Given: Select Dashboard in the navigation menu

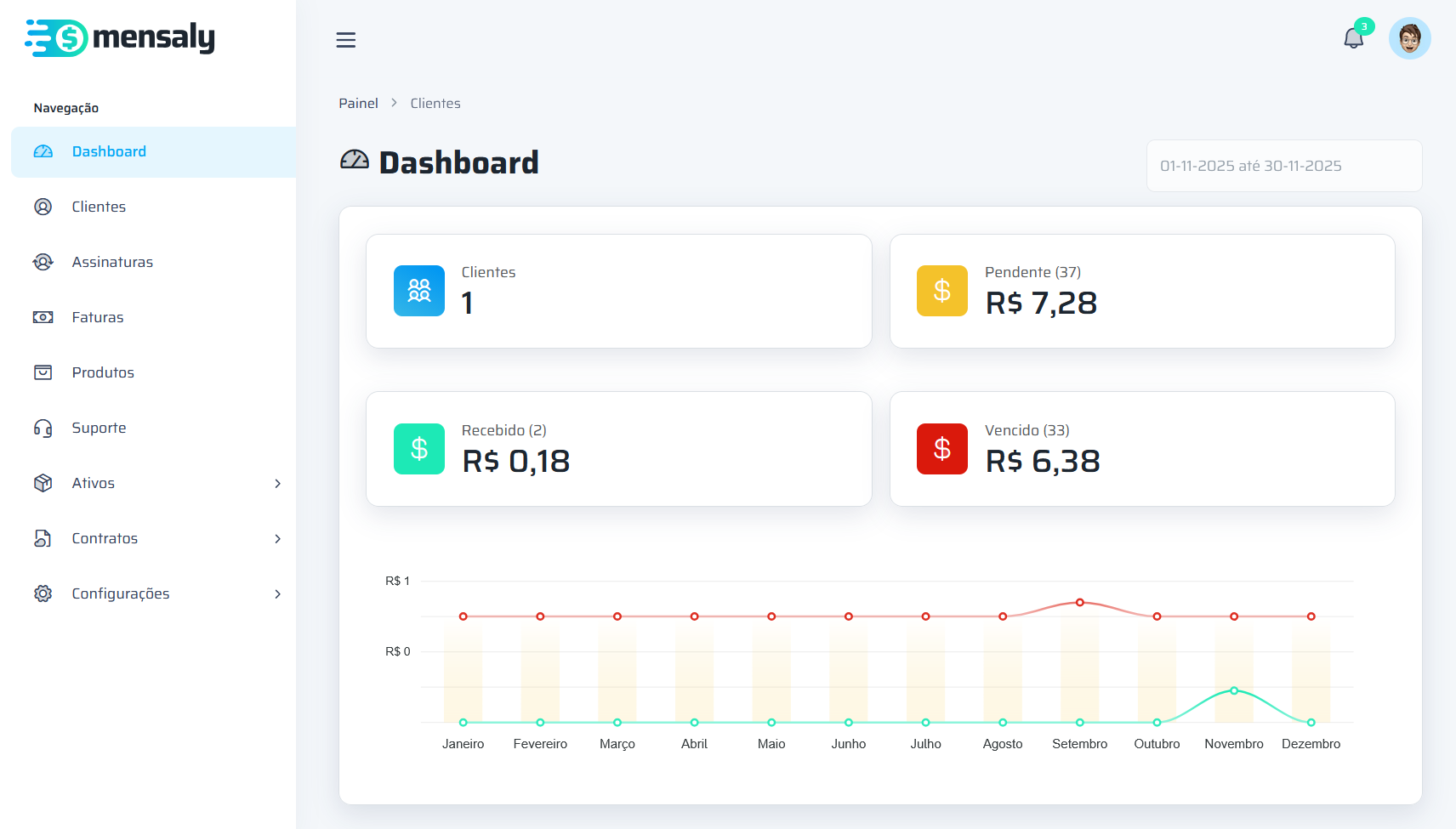Looking at the screenshot, I should coord(109,151).
